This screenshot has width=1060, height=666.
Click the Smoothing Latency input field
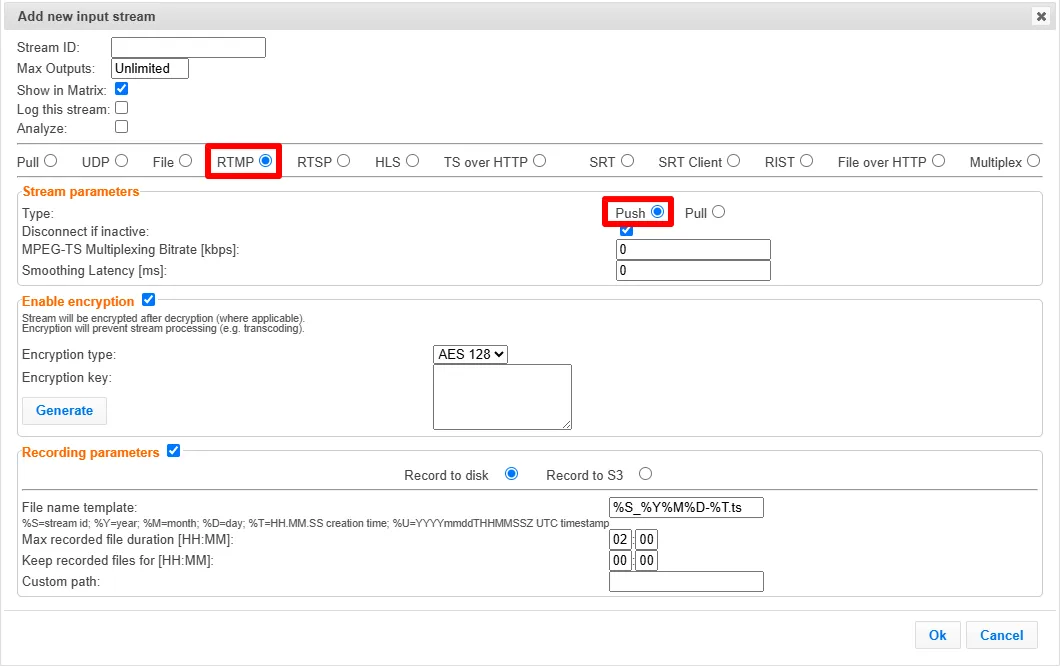tap(694, 270)
